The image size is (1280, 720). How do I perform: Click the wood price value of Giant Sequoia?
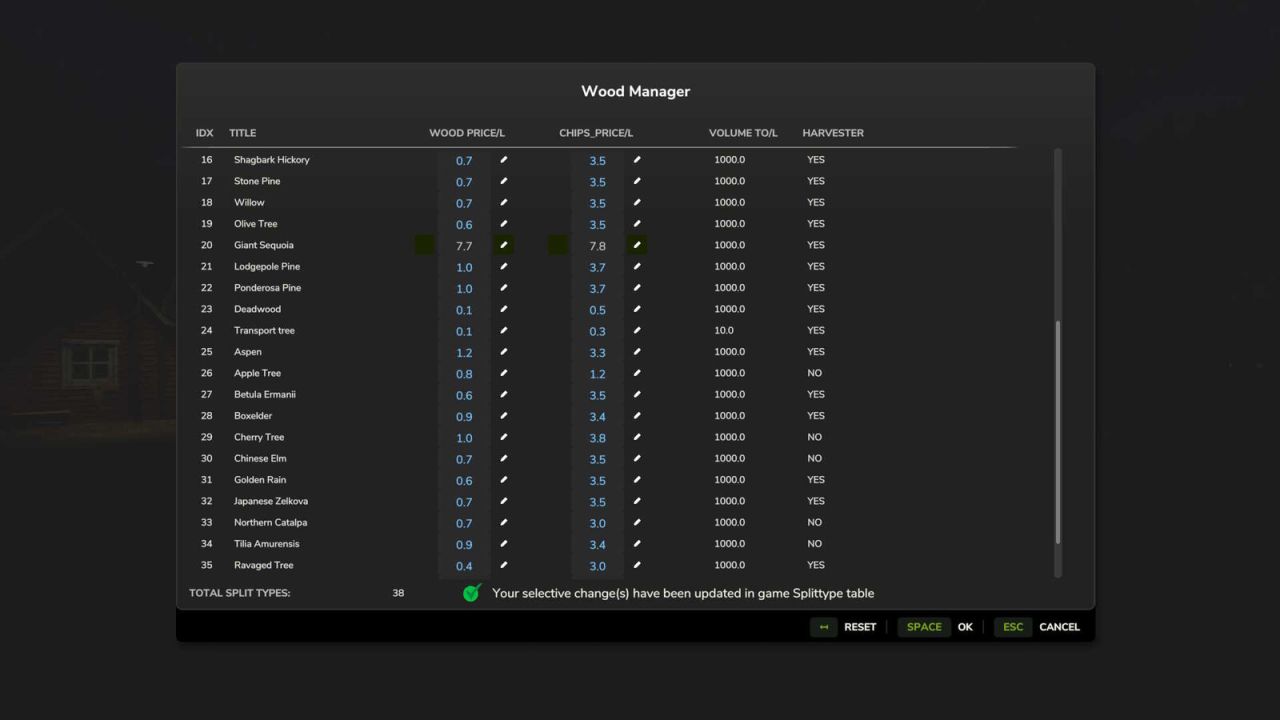coord(463,245)
